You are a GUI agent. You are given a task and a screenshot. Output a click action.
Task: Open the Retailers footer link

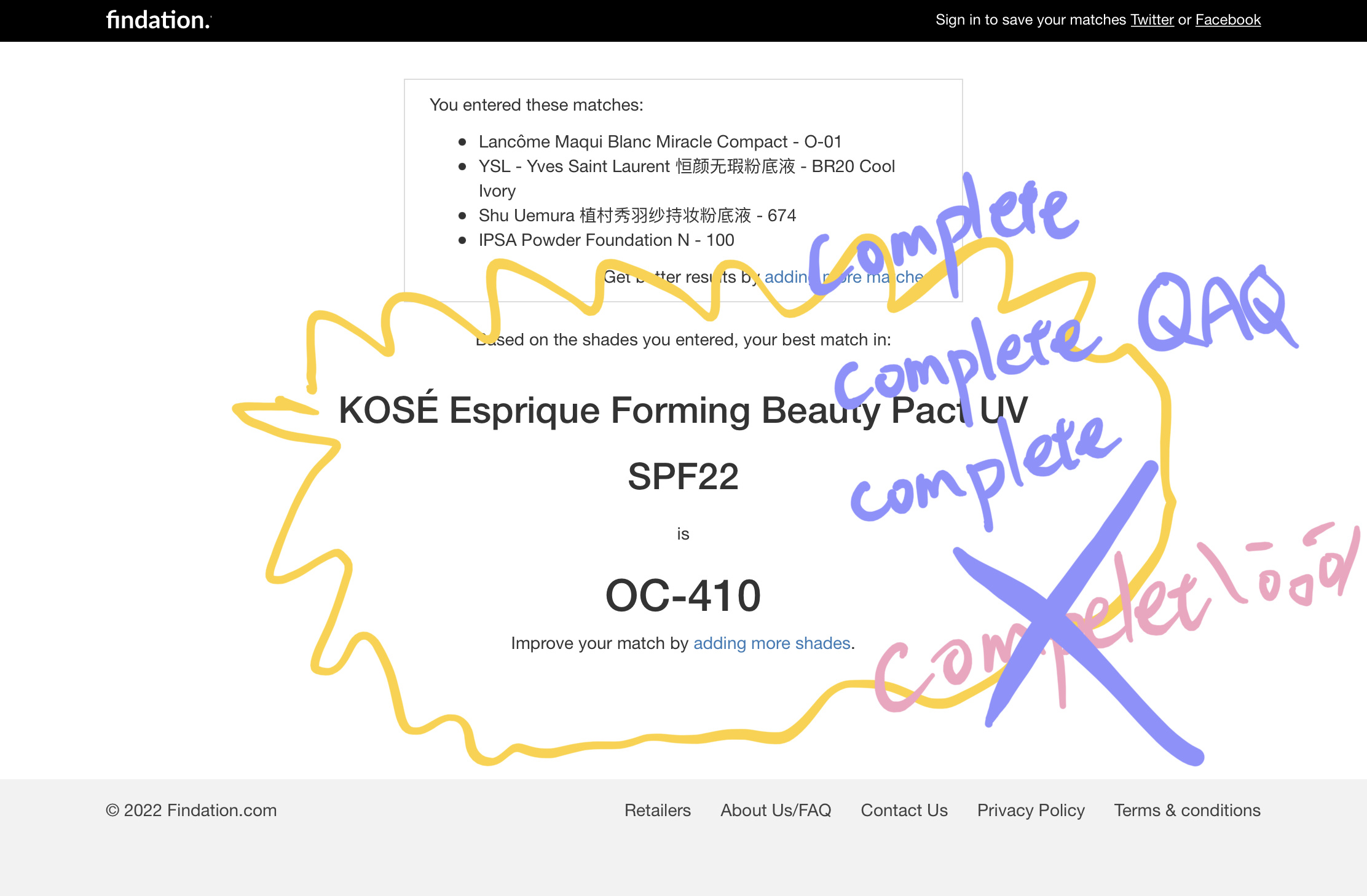(x=657, y=811)
